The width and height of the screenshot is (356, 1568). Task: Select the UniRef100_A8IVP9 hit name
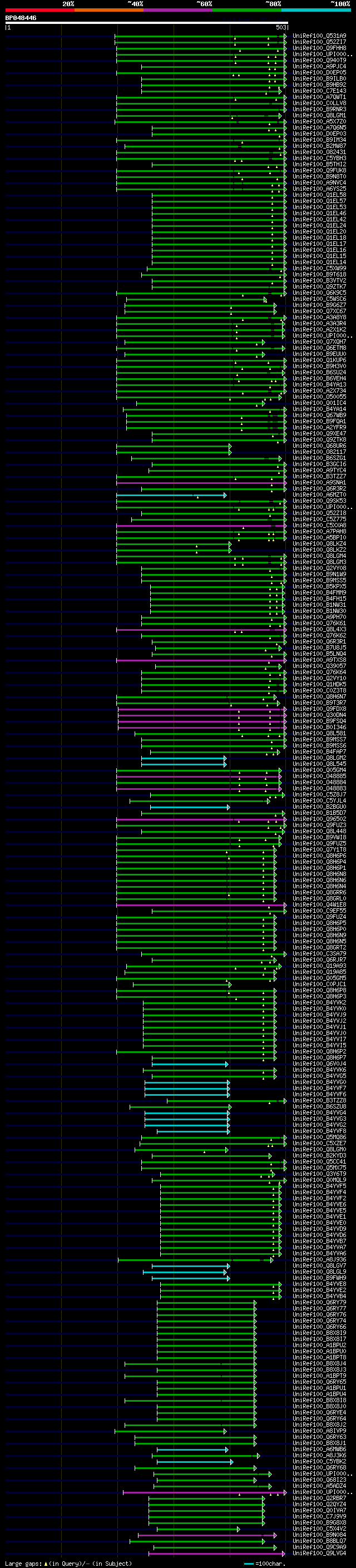319,1431
